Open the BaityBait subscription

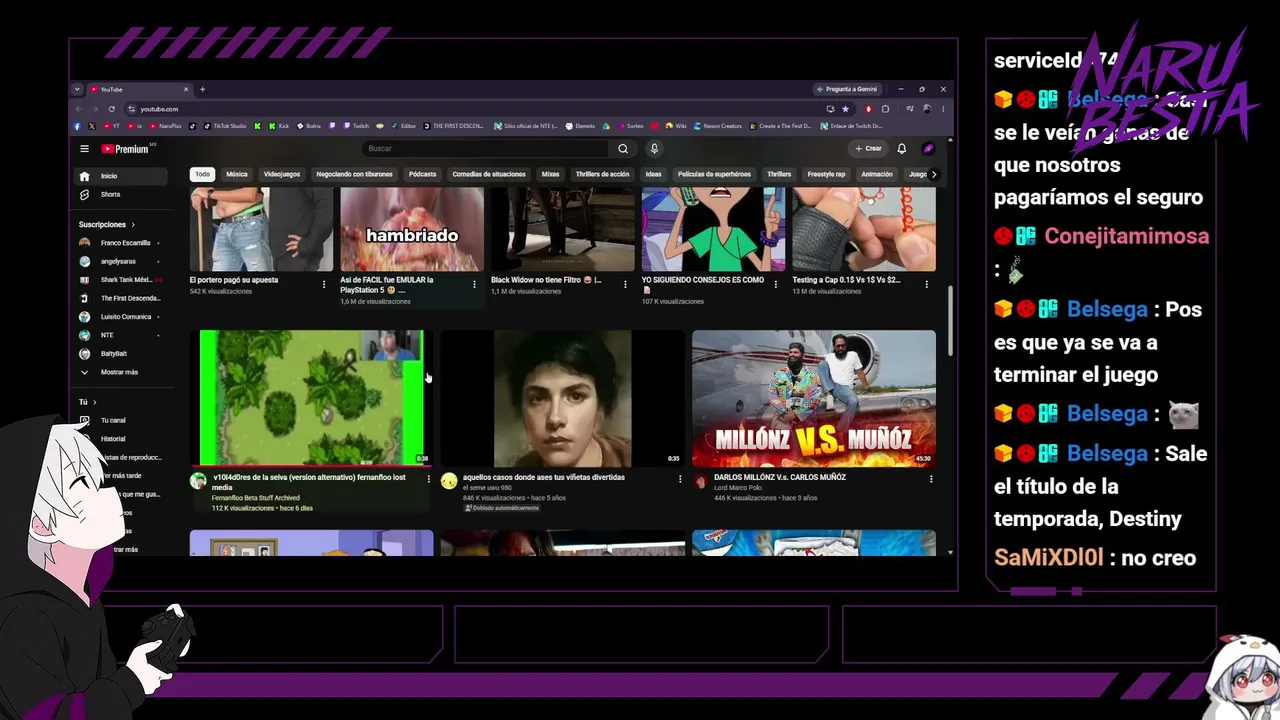pos(121,354)
